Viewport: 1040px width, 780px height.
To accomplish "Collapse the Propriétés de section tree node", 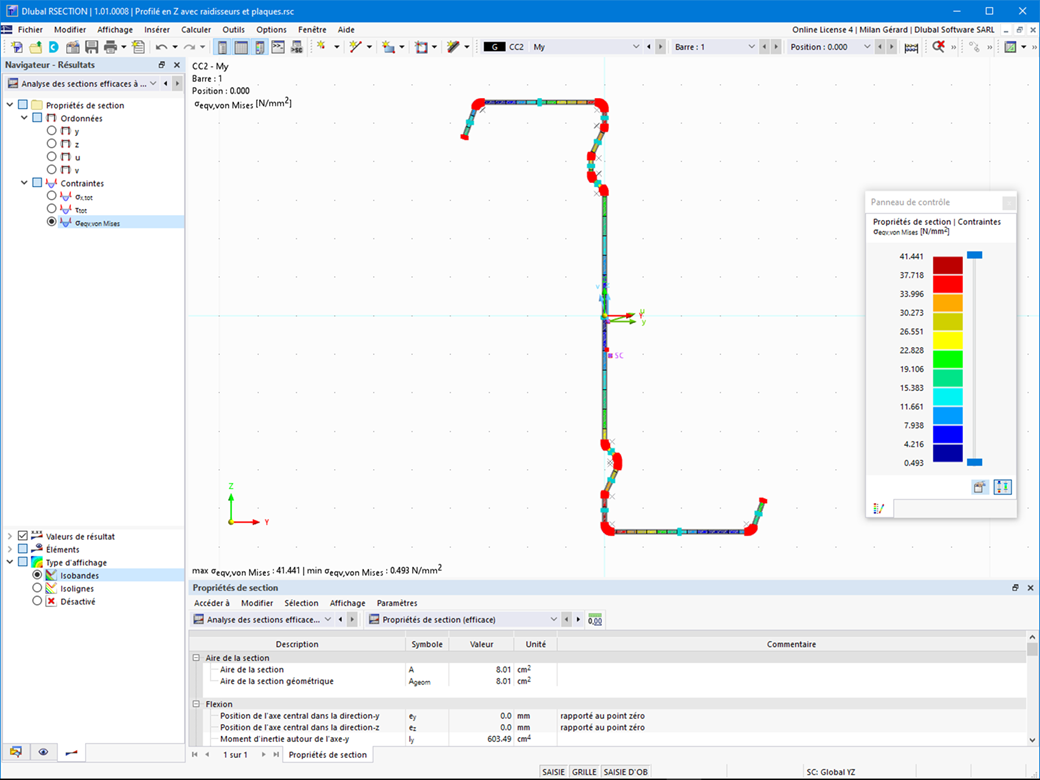I will coord(10,105).
